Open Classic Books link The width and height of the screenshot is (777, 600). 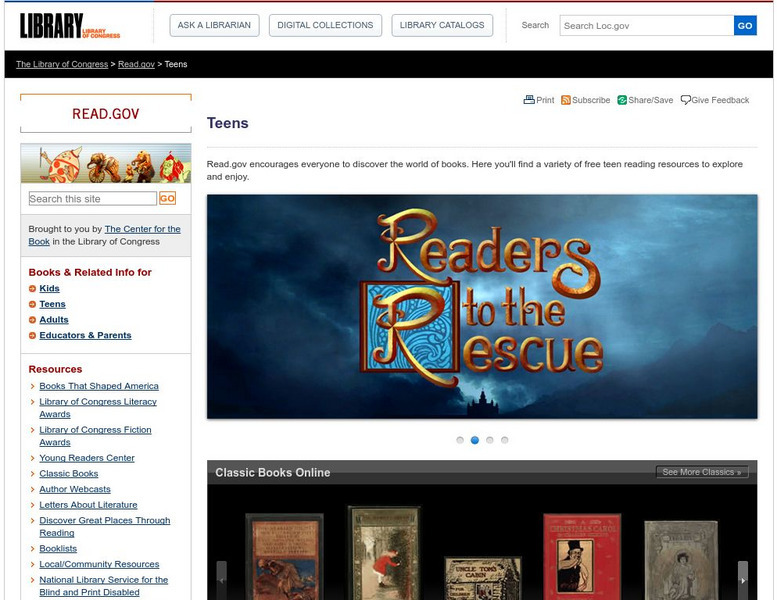tap(68, 474)
